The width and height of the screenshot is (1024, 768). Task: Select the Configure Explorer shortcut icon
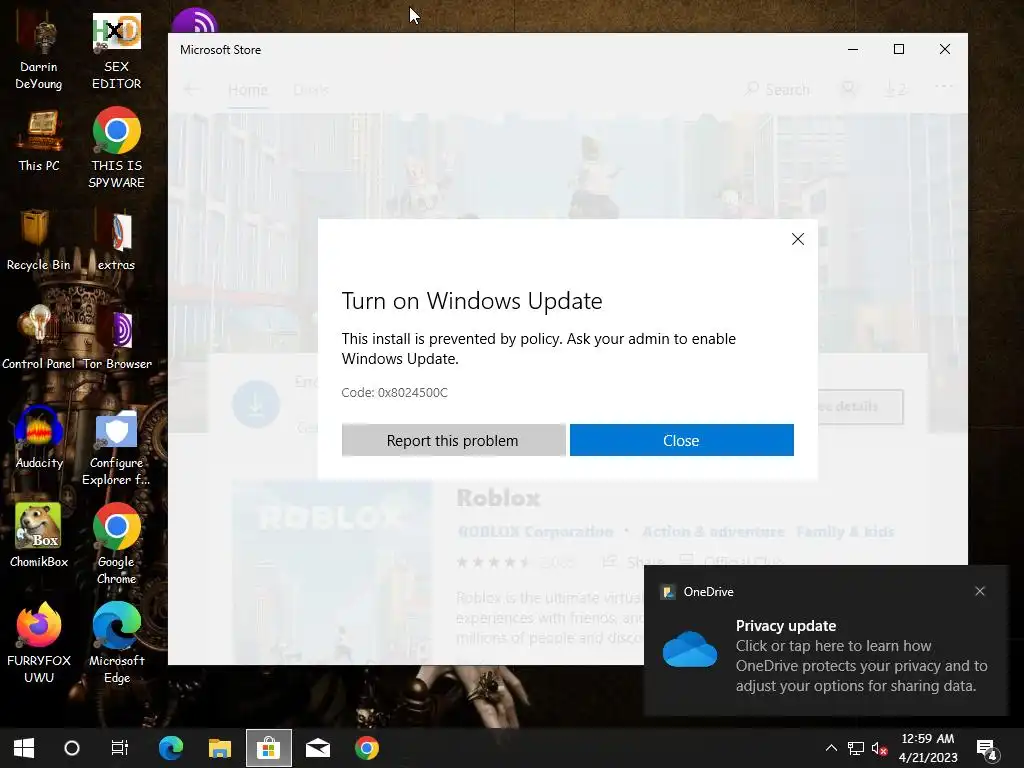tap(116, 448)
